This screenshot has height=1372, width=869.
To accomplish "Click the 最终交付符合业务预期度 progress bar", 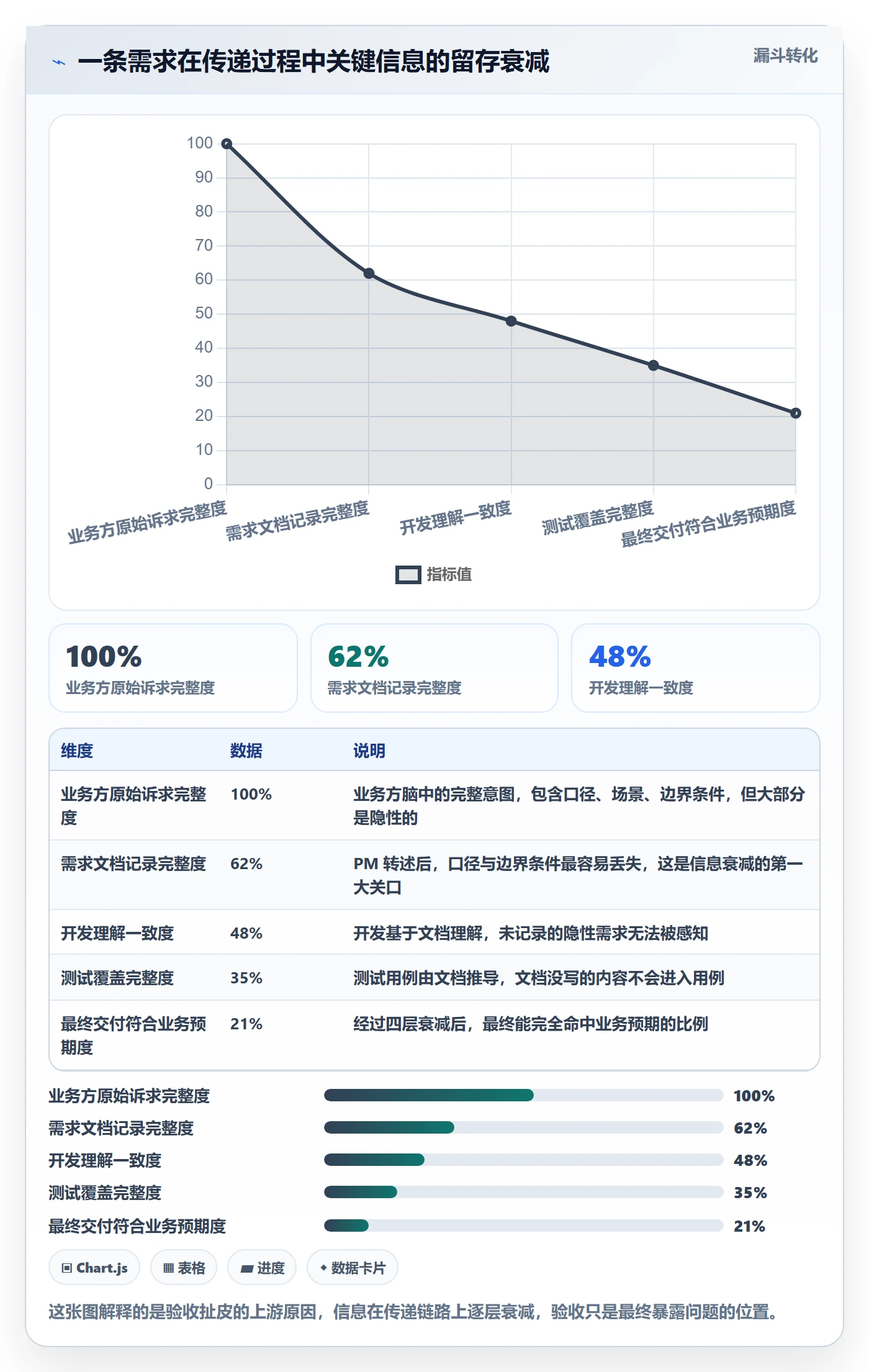I will (524, 1225).
